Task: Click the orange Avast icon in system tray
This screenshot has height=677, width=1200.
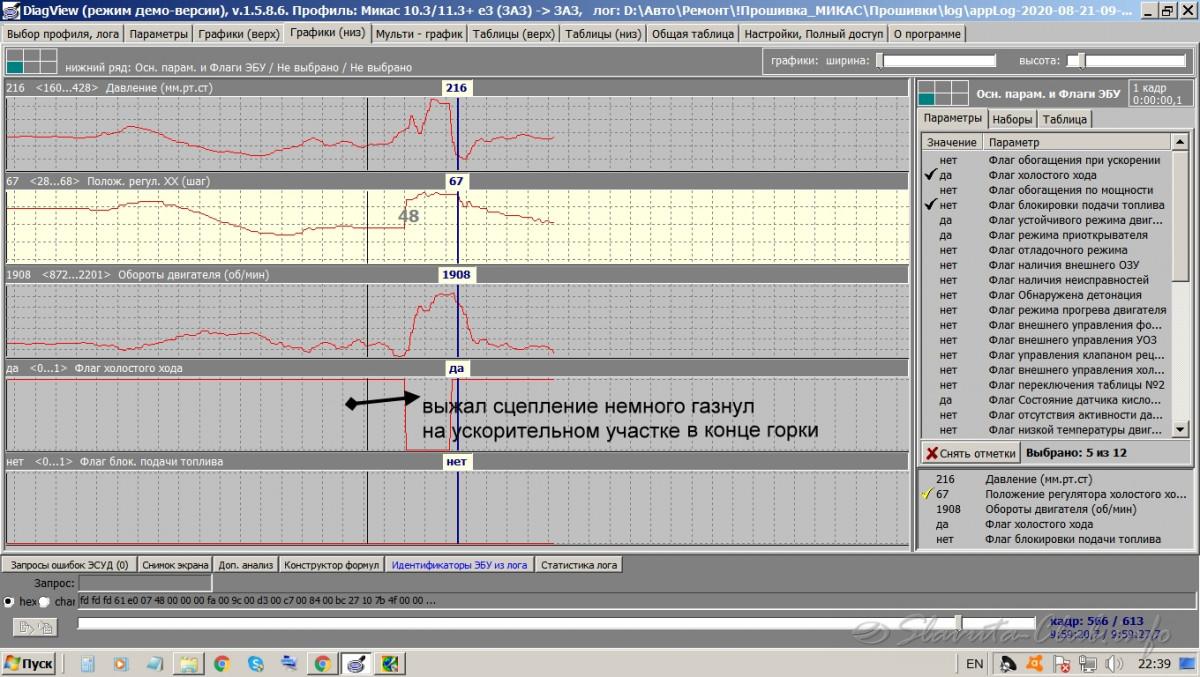Action: (x=1036, y=663)
